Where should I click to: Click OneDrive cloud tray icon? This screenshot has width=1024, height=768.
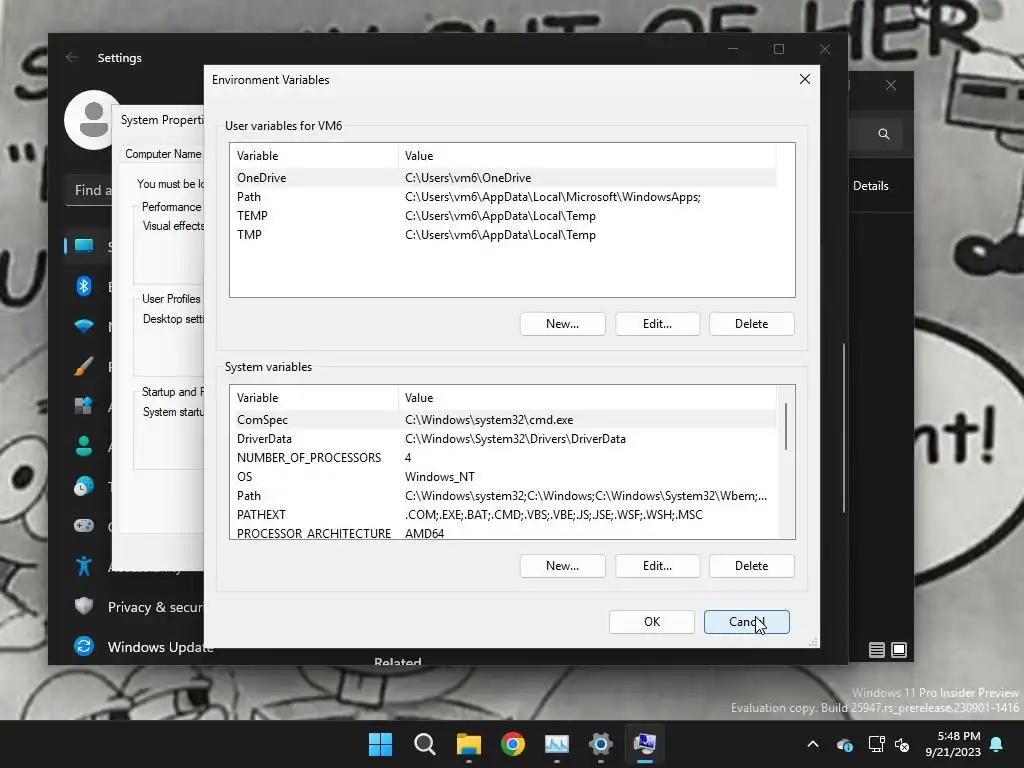844,744
